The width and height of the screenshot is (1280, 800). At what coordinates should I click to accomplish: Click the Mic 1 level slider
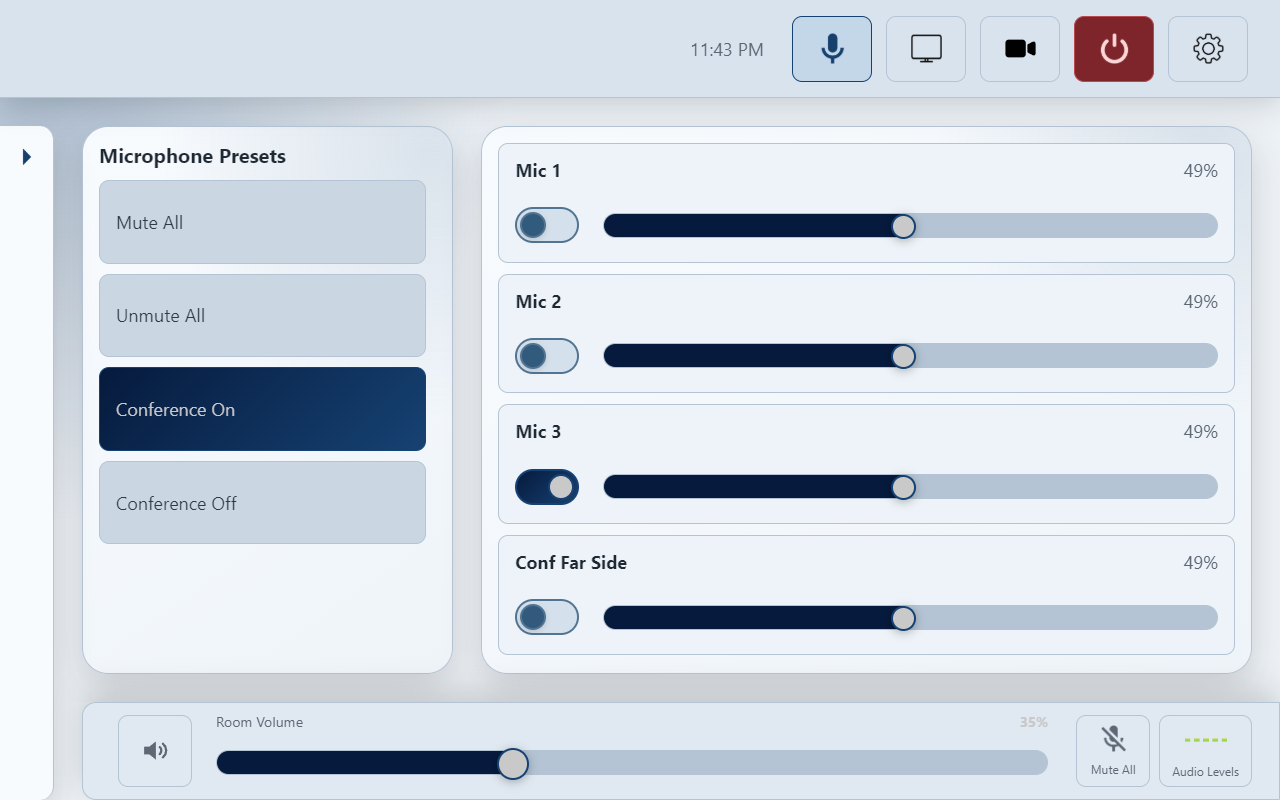(x=911, y=226)
